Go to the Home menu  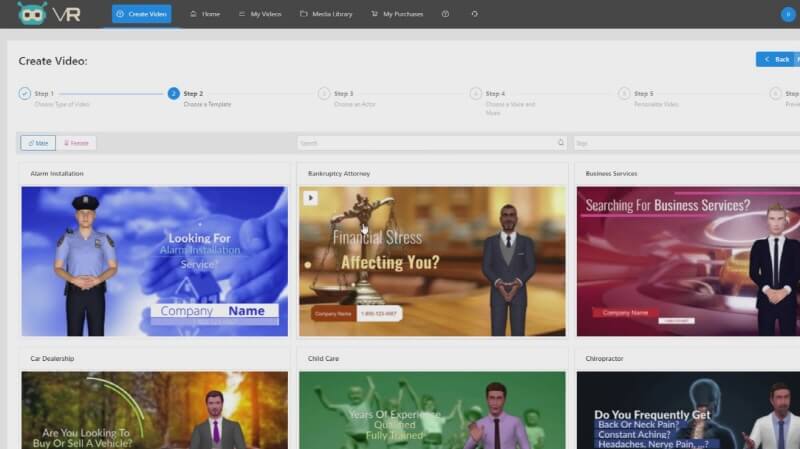pos(205,14)
